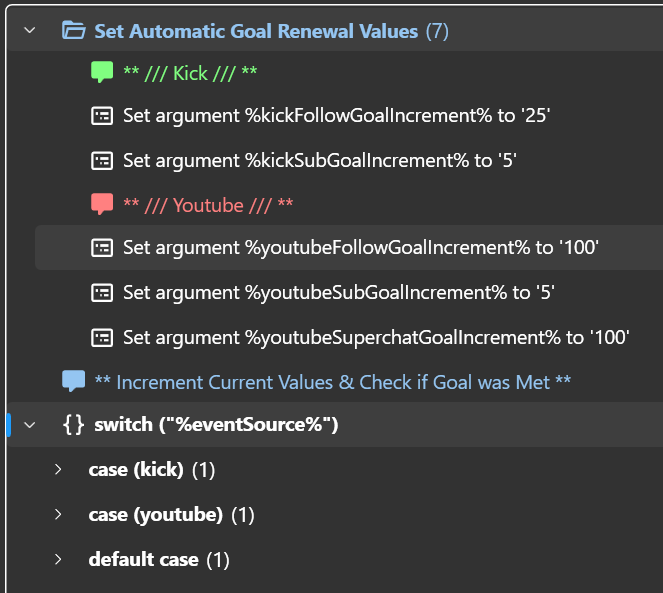This screenshot has width=663, height=593.
Task: Click the curly braces switch icon
Action: (x=73, y=426)
